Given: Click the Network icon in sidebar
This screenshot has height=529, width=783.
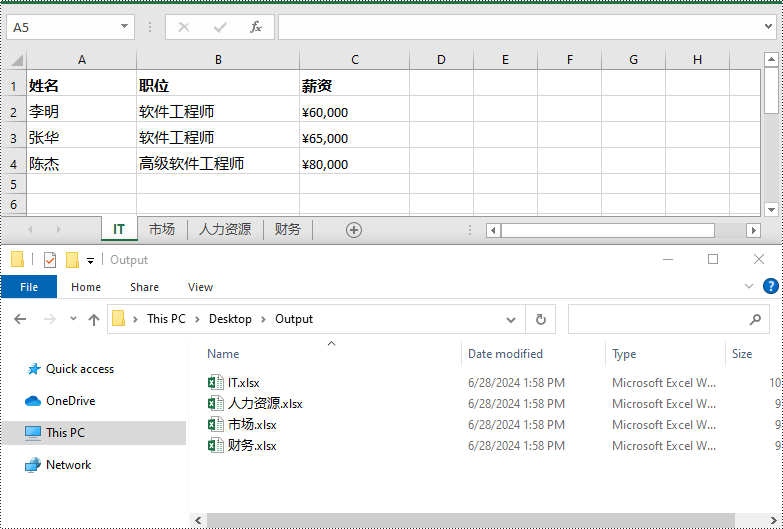Looking at the screenshot, I should (33, 465).
